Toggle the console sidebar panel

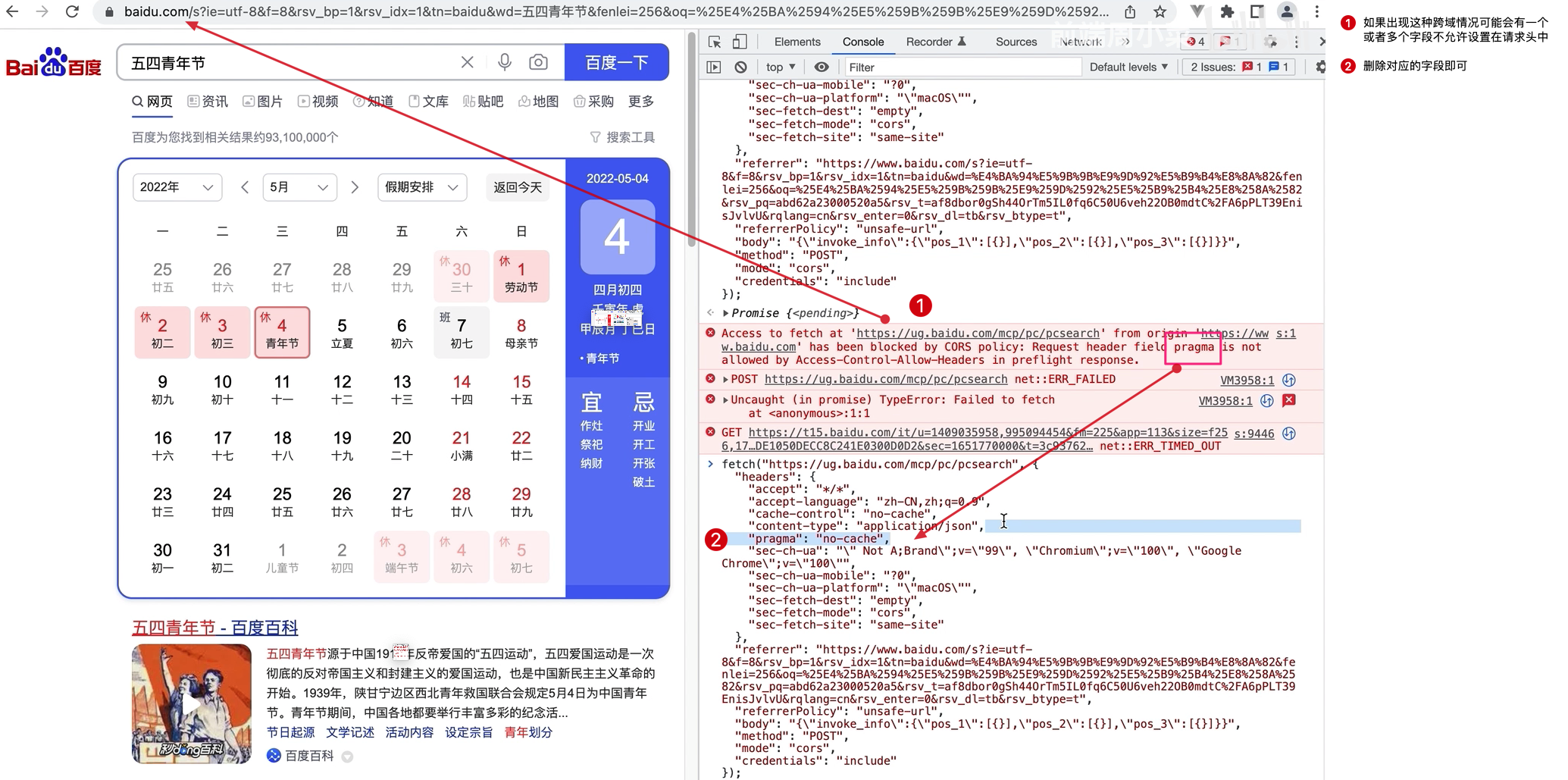click(714, 67)
